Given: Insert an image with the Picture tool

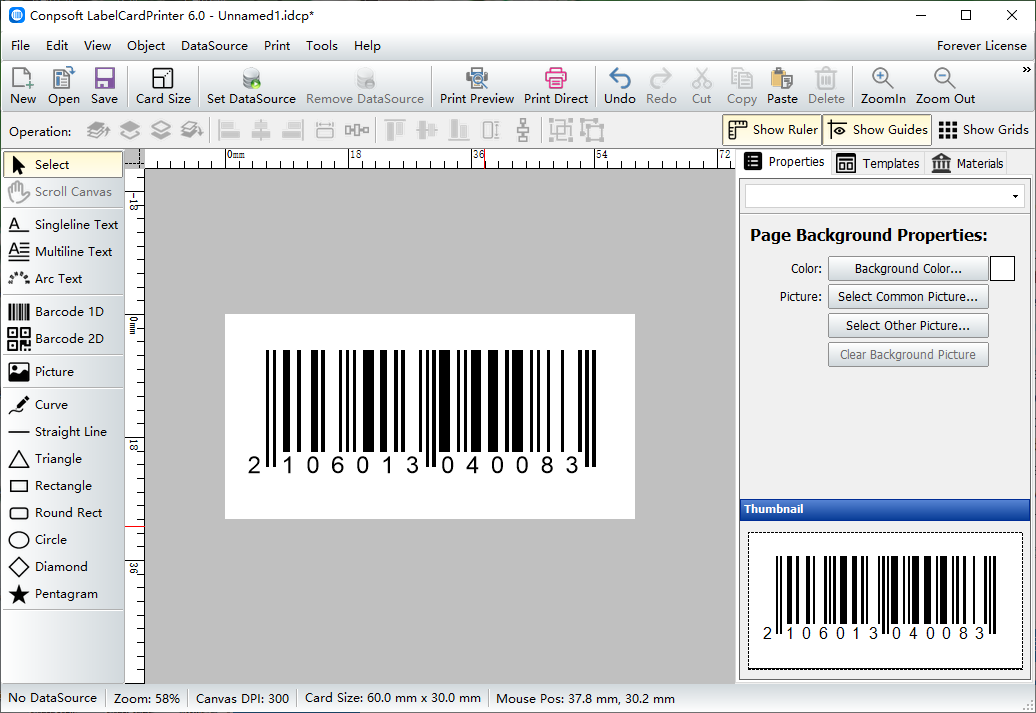Looking at the screenshot, I should click(63, 372).
